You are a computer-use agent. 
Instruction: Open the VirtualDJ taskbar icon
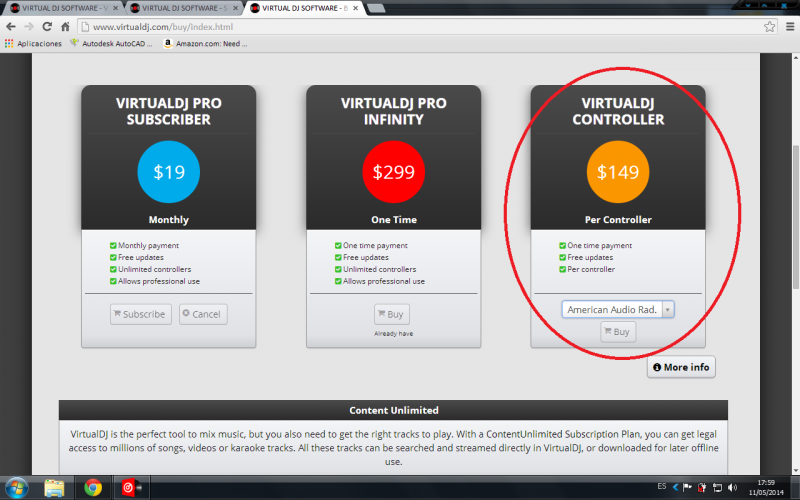(x=131, y=488)
